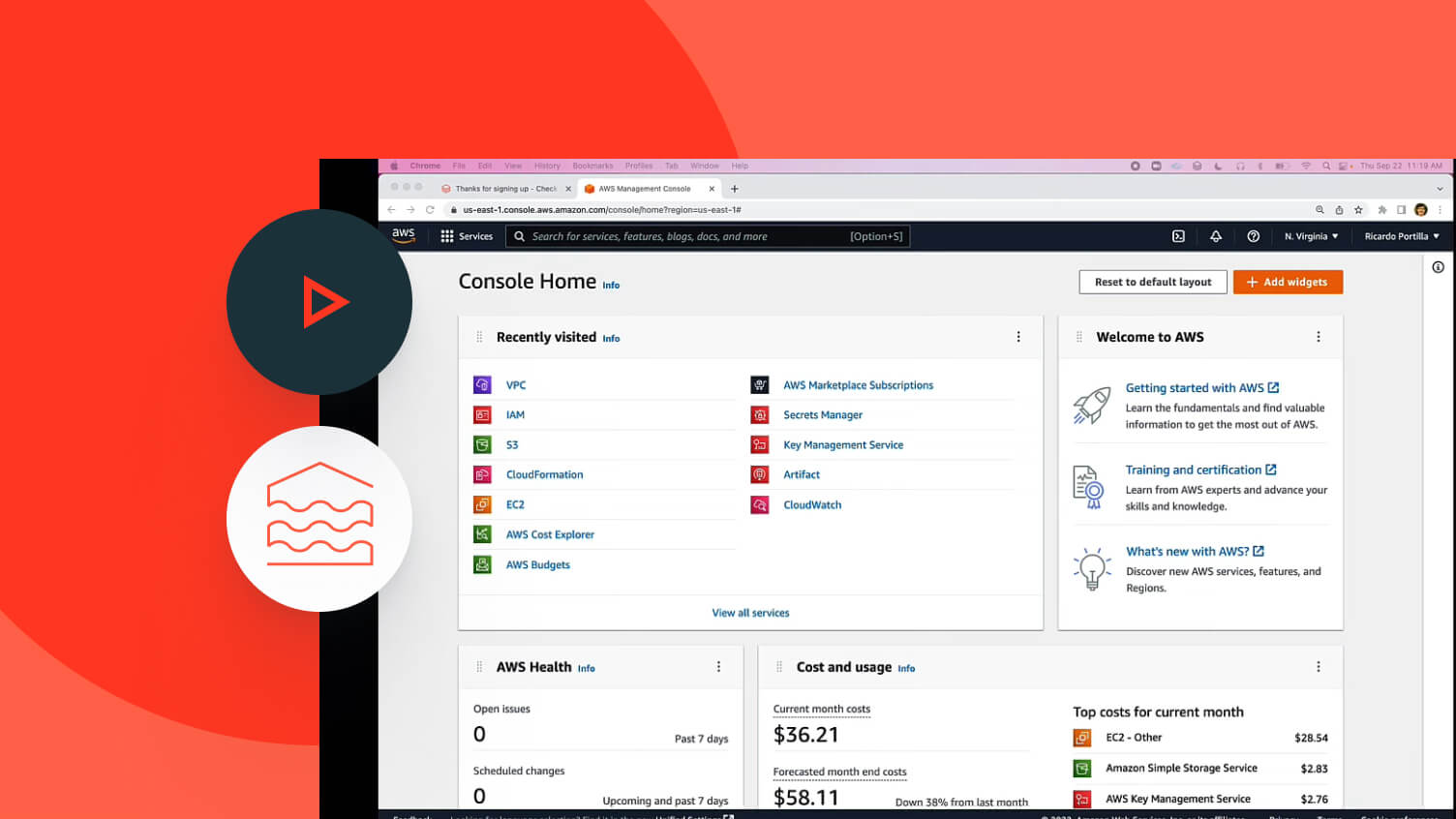The width and height of the screenshot is (1456, 819).
Task: Open the notifications bell
Action: (x=1216, y=236)
